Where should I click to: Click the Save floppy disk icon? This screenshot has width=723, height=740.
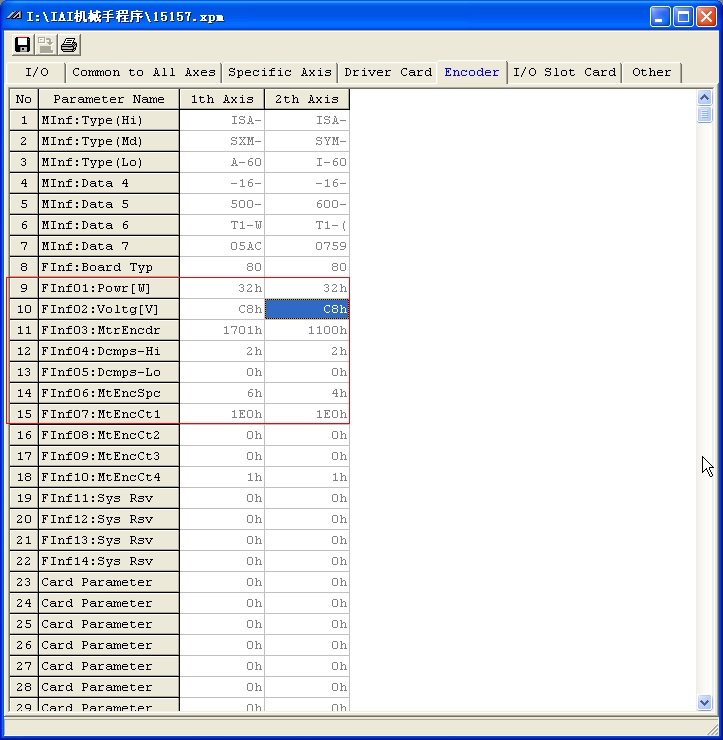point(22,44)
